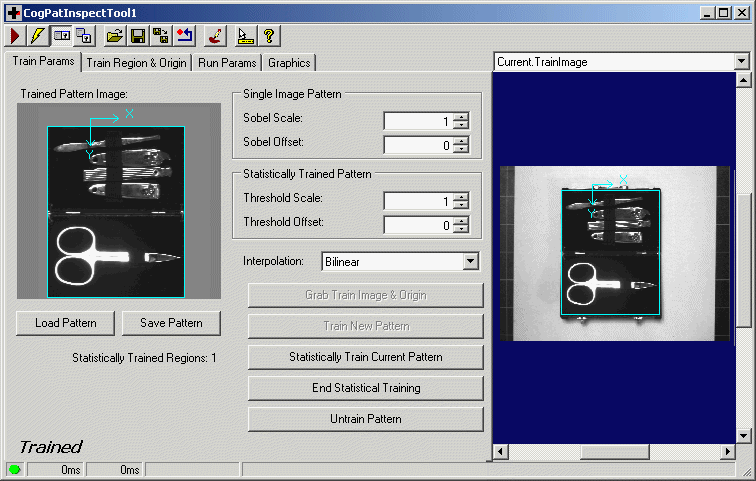Click the lightning bolt electric mode icon

[x=37, y=36]
